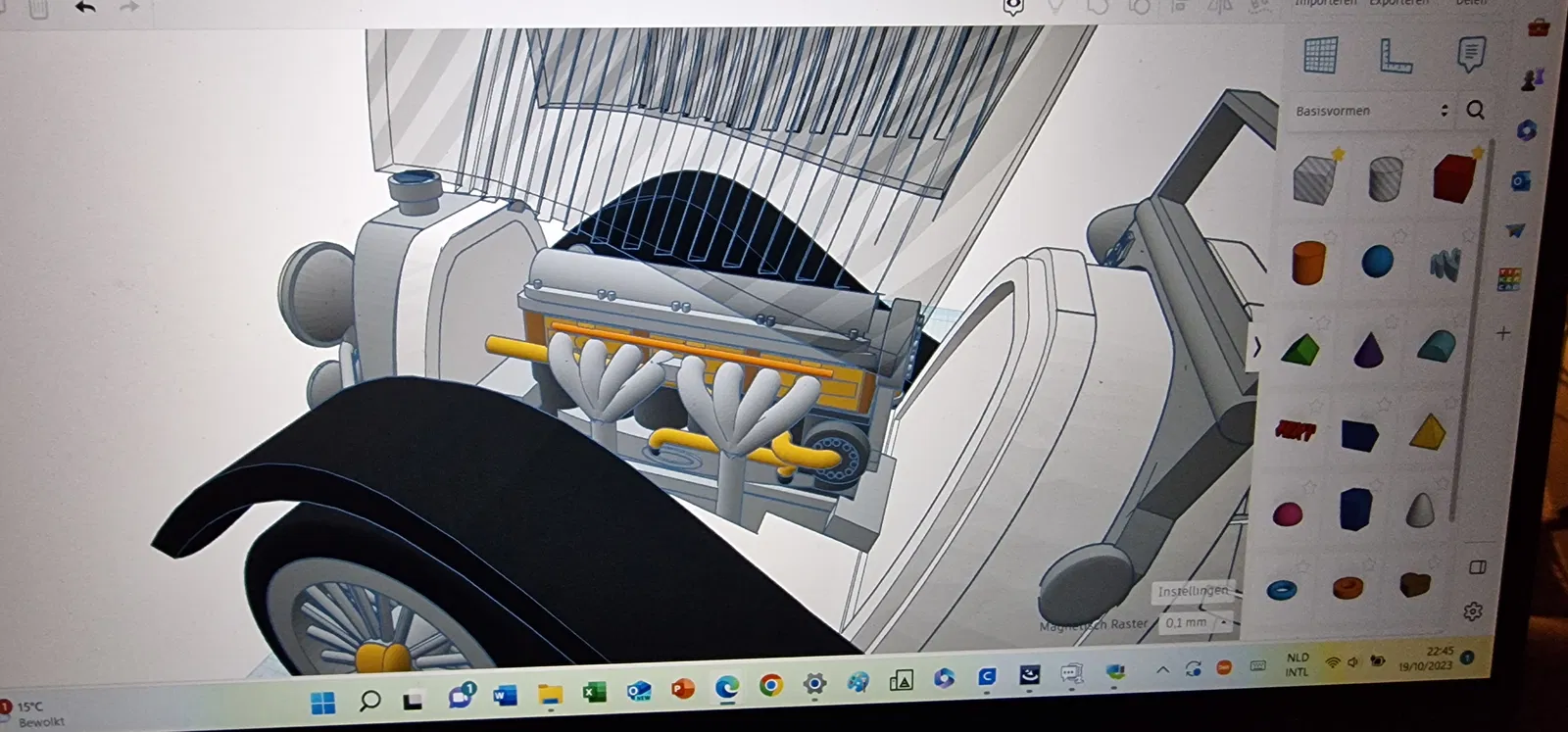This screenshot has width=1568, height=732.
Task: Click the shape search magnifier icon
Action: [1475, 110]
